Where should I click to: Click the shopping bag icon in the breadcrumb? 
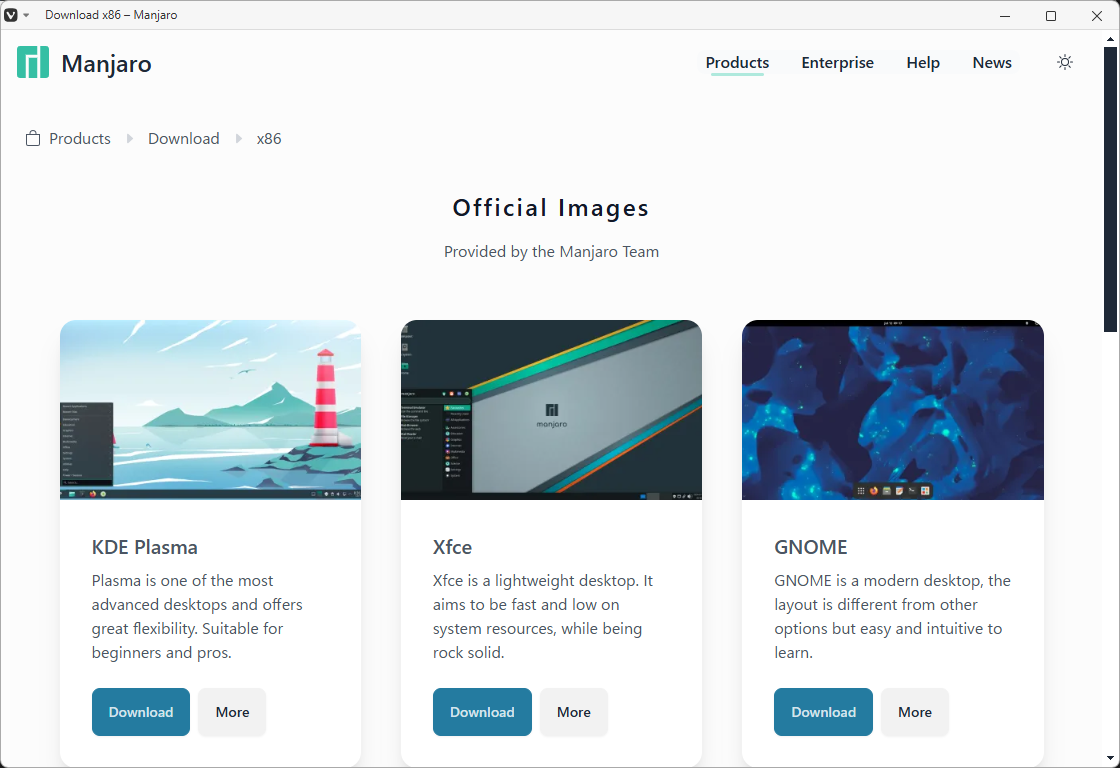click(33, 139)
